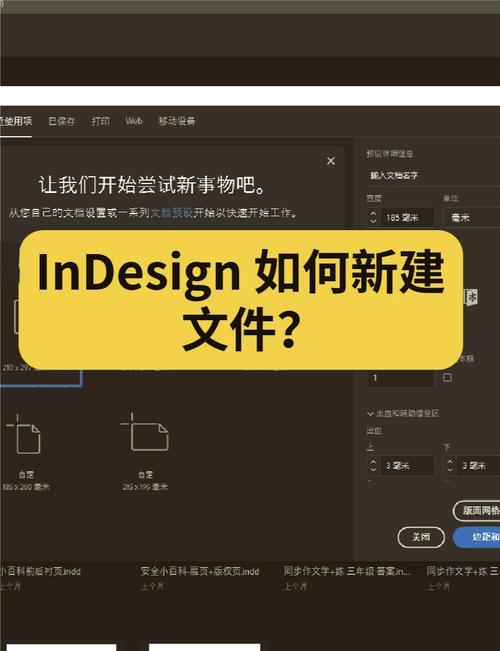500x651 pixels.
Task: Click the bleed 下 value 3 毫米
Action: click(478, 466)
